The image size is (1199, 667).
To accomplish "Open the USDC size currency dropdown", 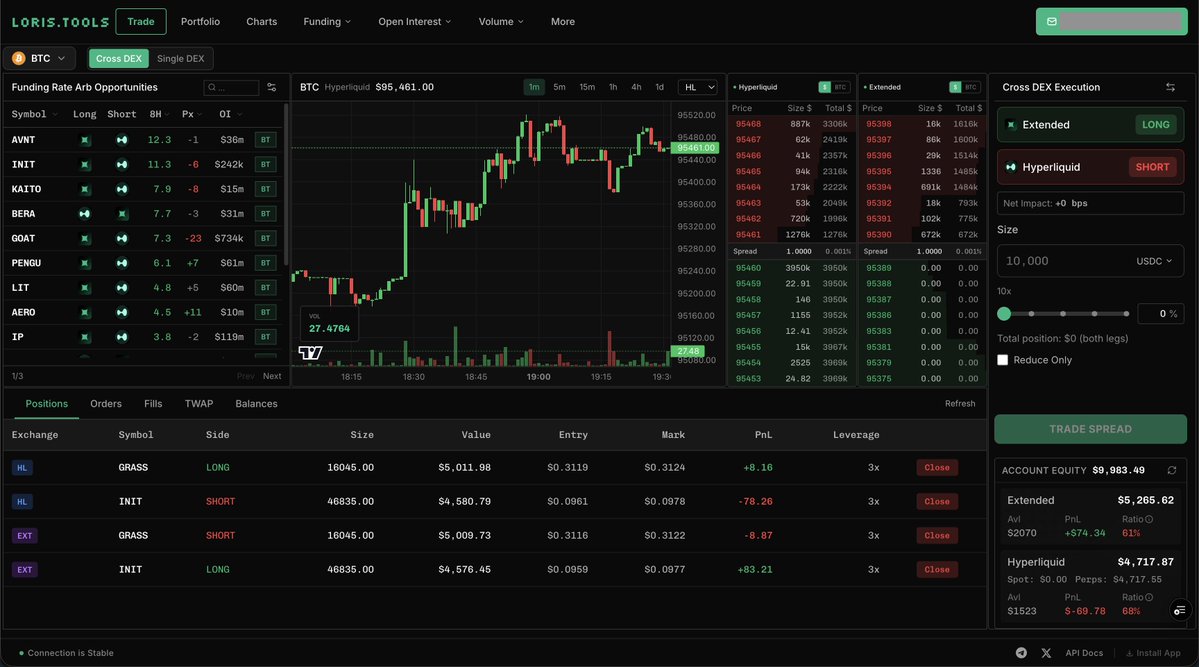I will [1156, 260].
